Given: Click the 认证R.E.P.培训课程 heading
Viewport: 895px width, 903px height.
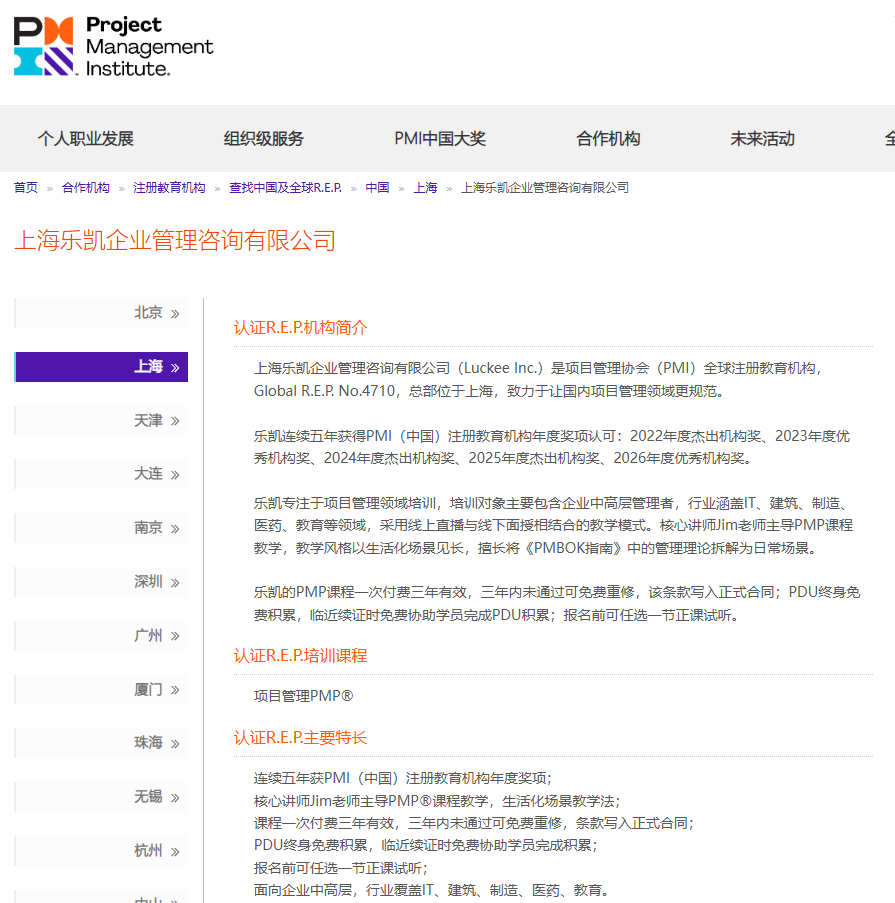Looking at the screenshot, I should pos(300,655).
